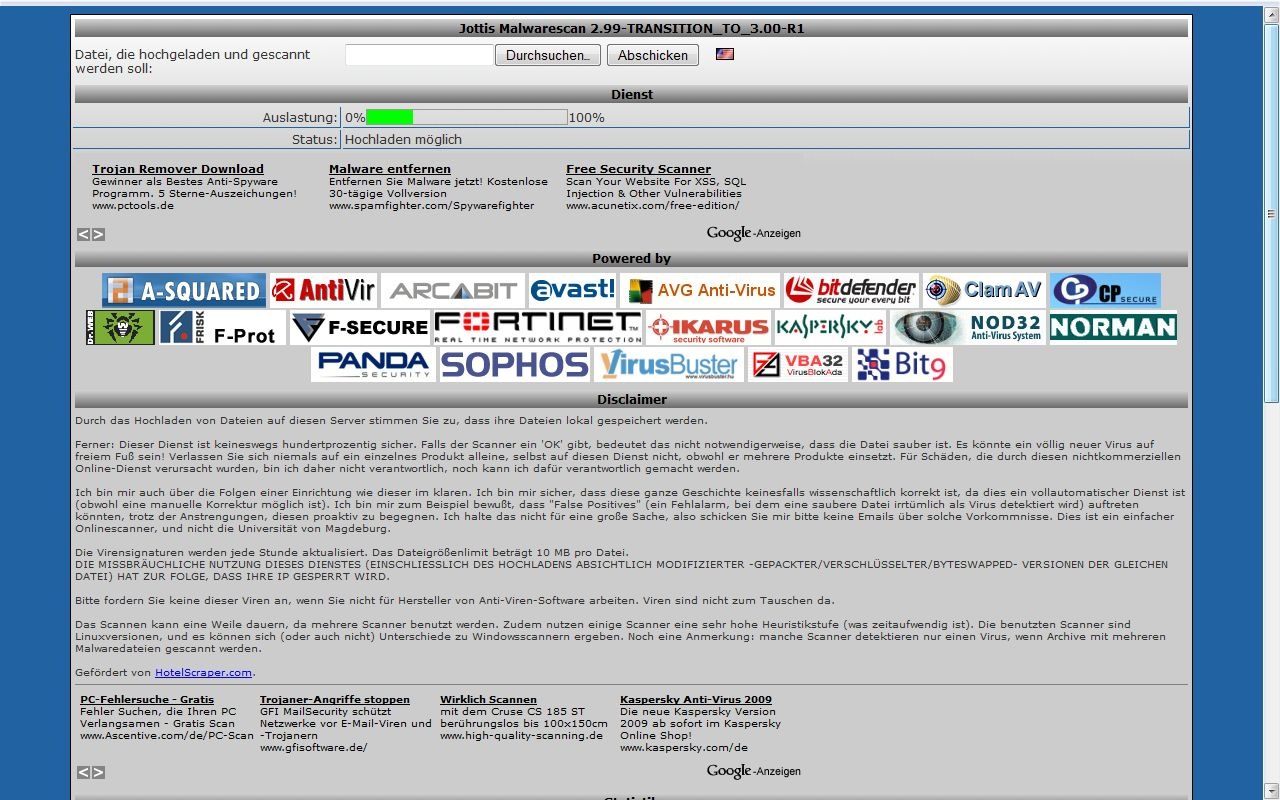Click the Sophos logo
This screenshot has height=800, width=1280.
pyautogui.click(x=515, y=364)
